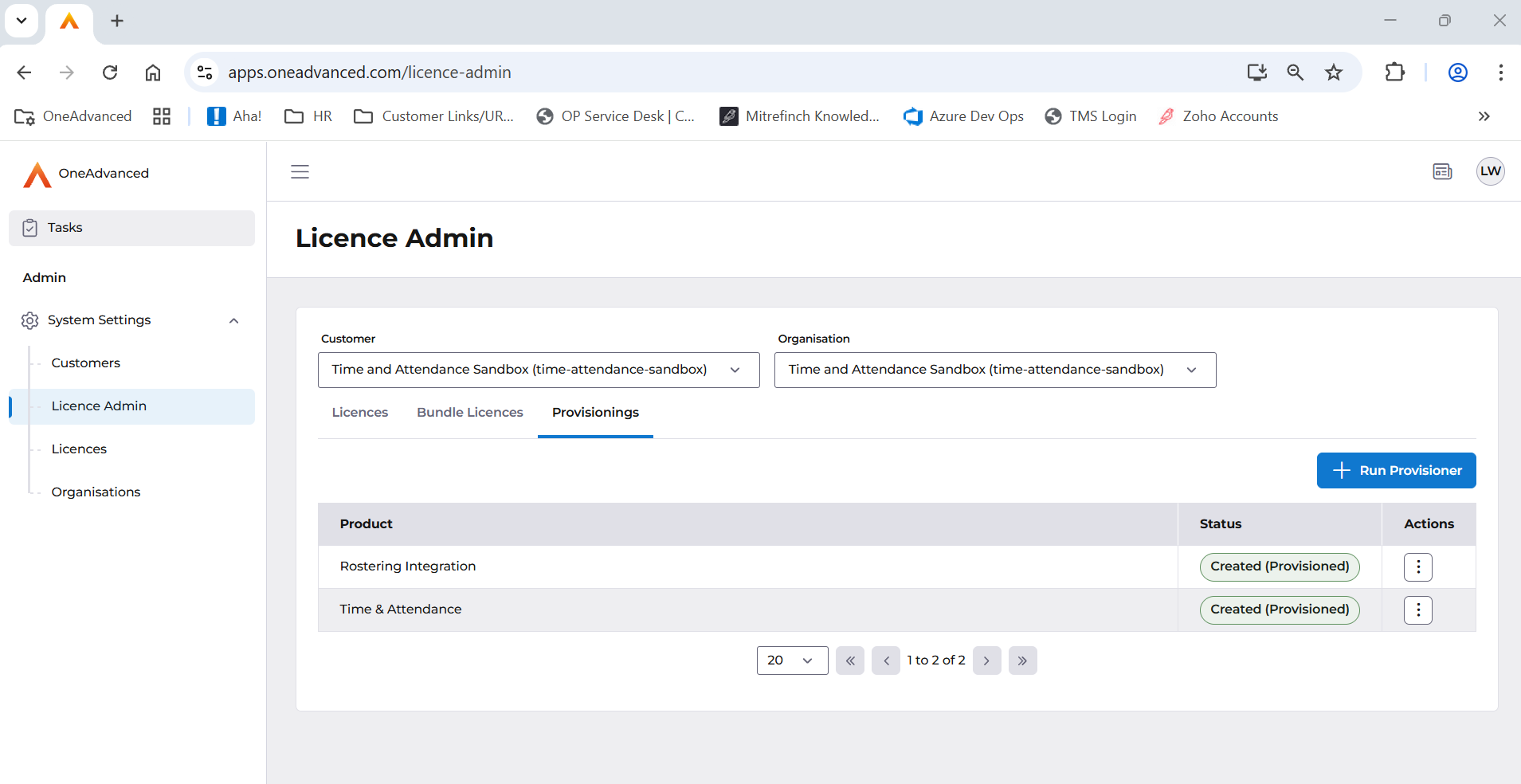Click the active OneAdvanced browser tab

tap(69, 22)
